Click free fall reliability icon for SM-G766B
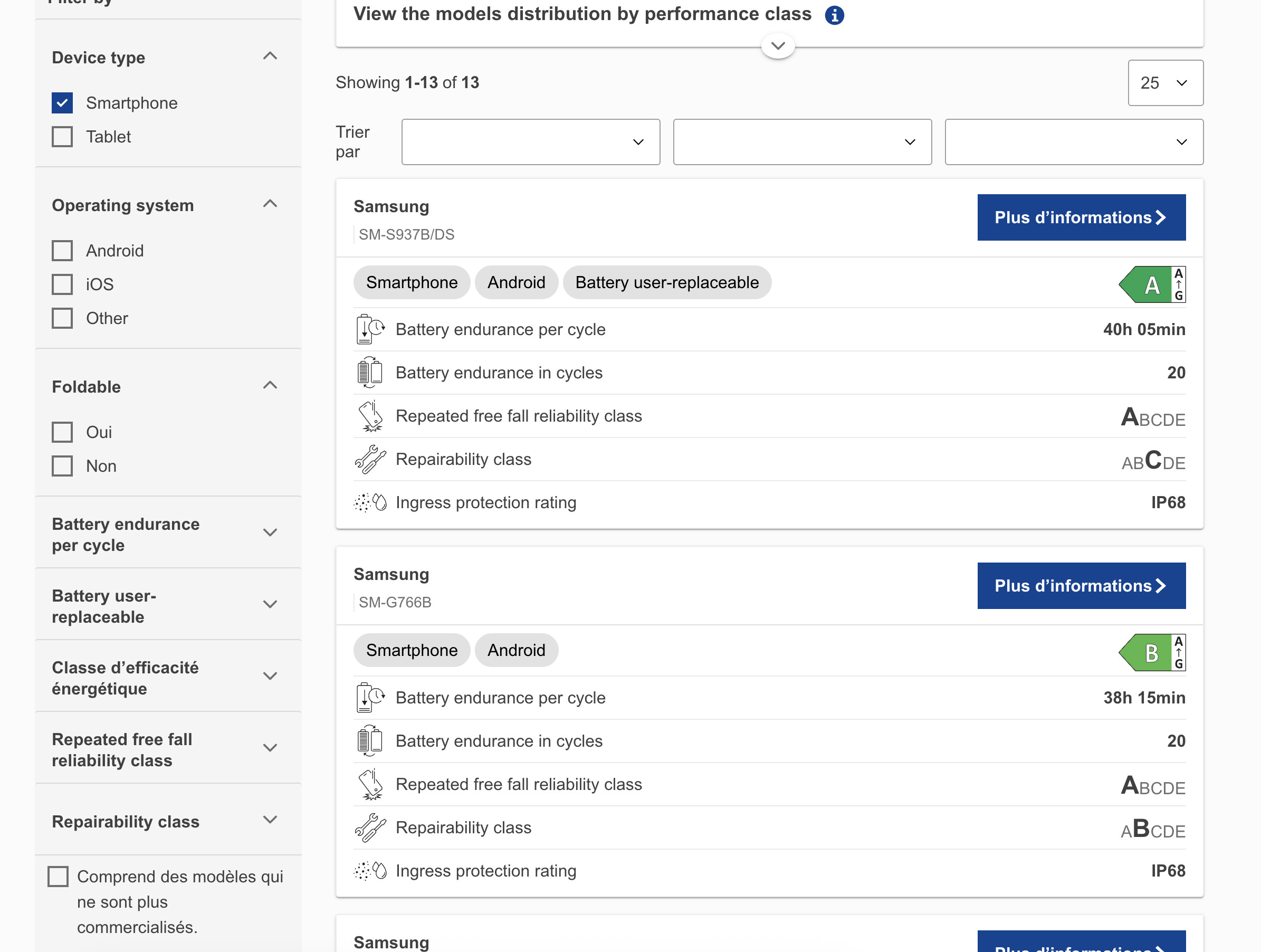This screenshot has width=1261, height=952. pyautogui.click(x=370, y=784)
